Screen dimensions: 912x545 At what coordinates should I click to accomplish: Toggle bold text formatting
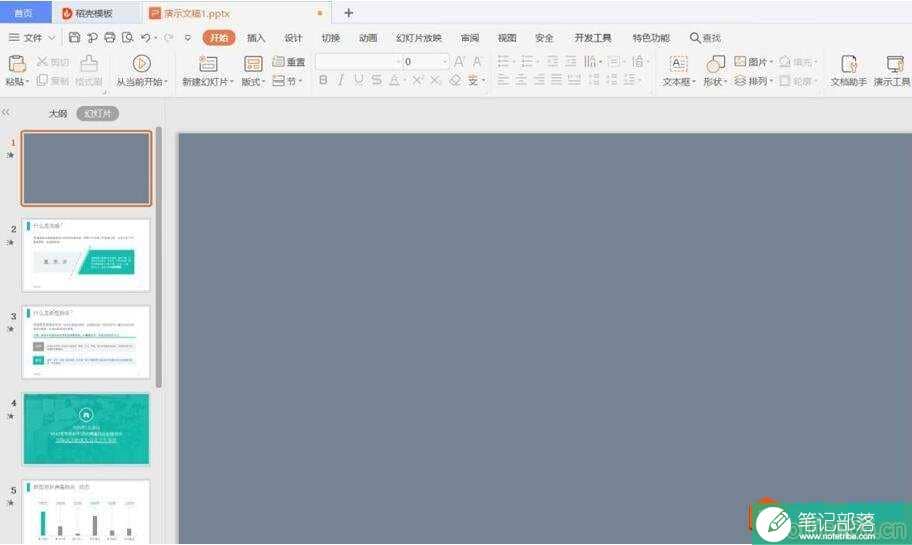pos(323,80)
